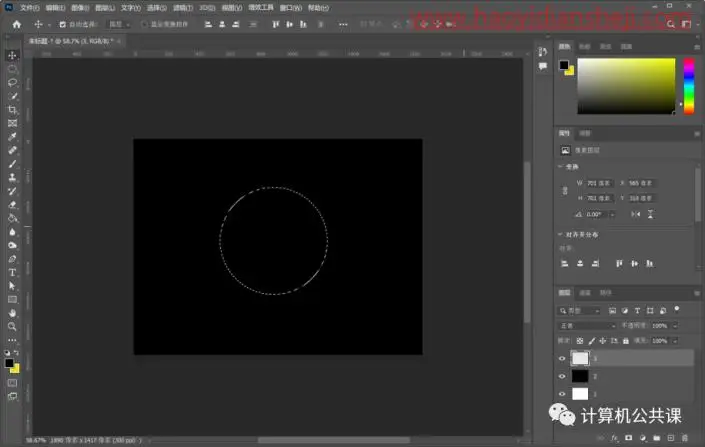Select the Move tool in the toolbox

pos(12,55)
